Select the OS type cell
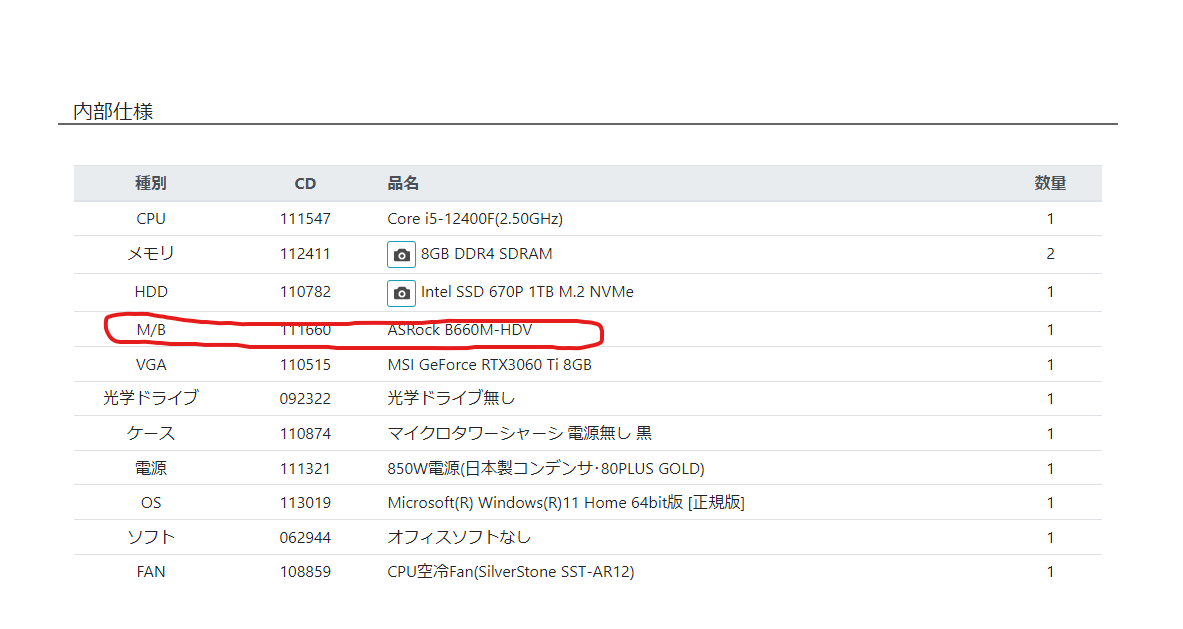The width and height of the screenshot is (1183, 629). pos(151,503)
